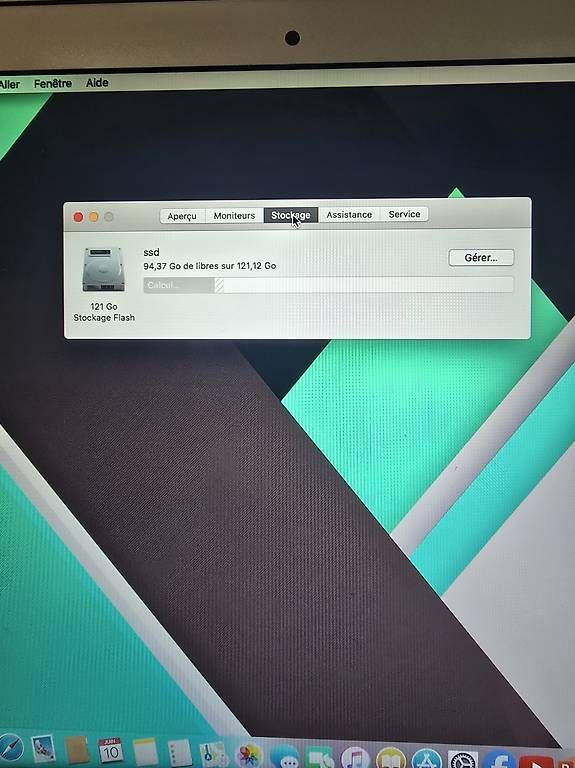Open the Calendar app showing 10

pos(111,751)
